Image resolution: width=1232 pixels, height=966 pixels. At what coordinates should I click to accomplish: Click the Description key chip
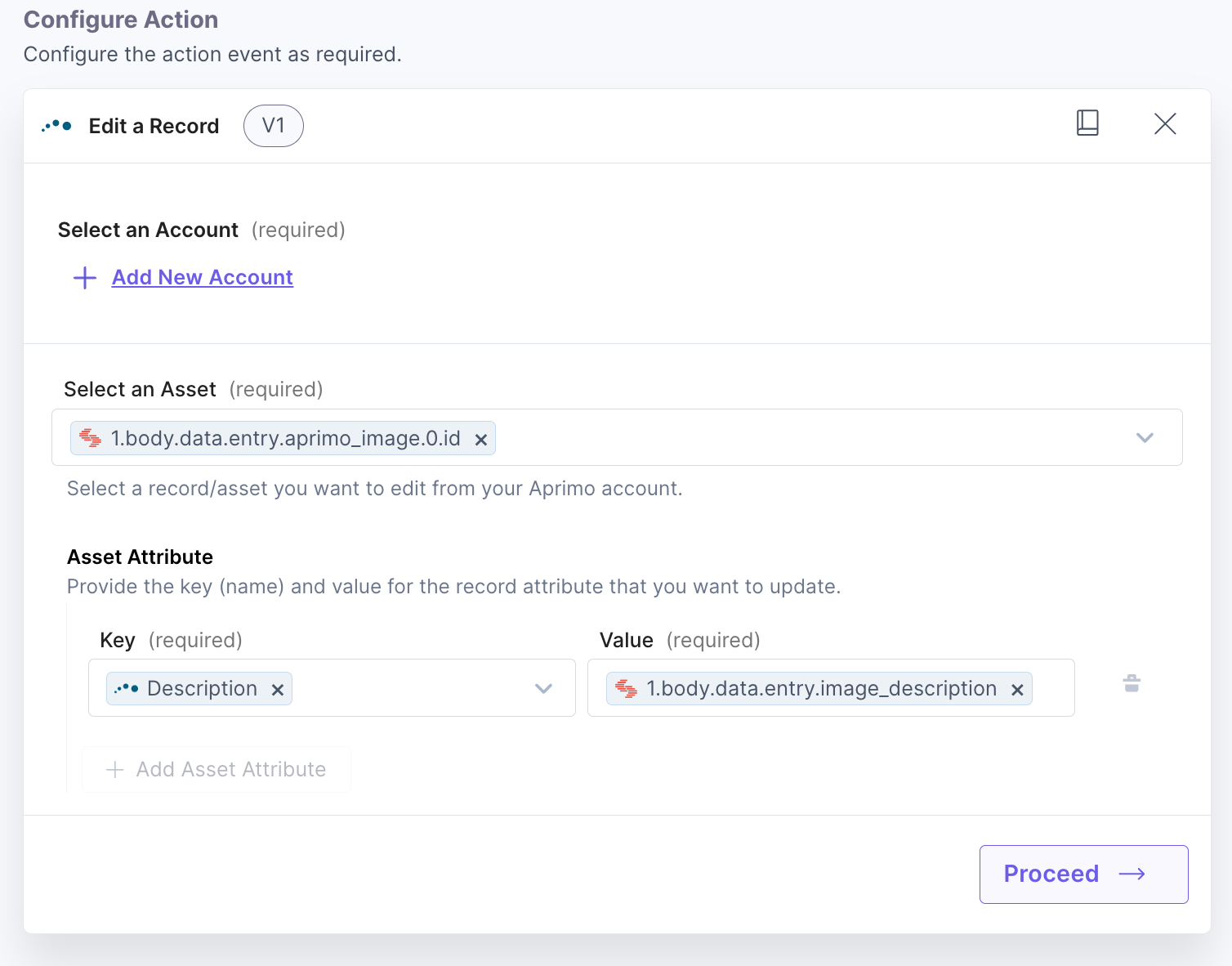tap(199, 688)
